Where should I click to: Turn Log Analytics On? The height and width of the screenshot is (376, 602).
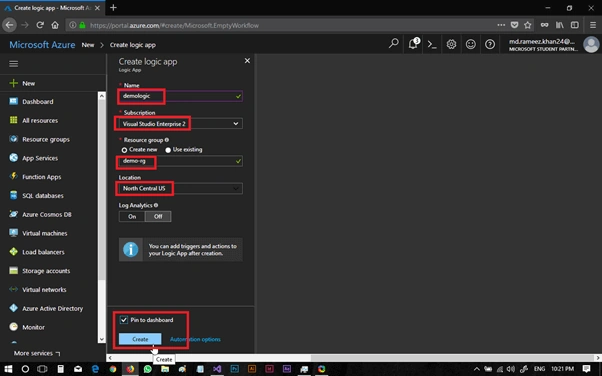click(132, 217)
